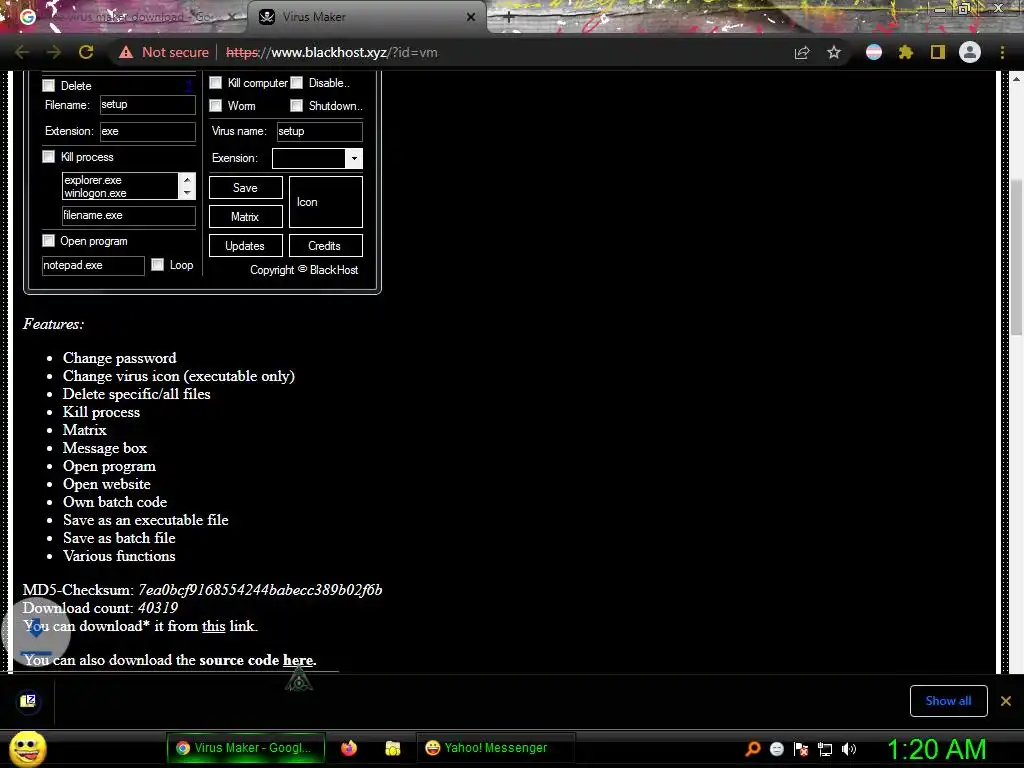This screenshot has width=1024, height=768.
Task: Open the source code 'here' link
Action: (x=298, y=660)
